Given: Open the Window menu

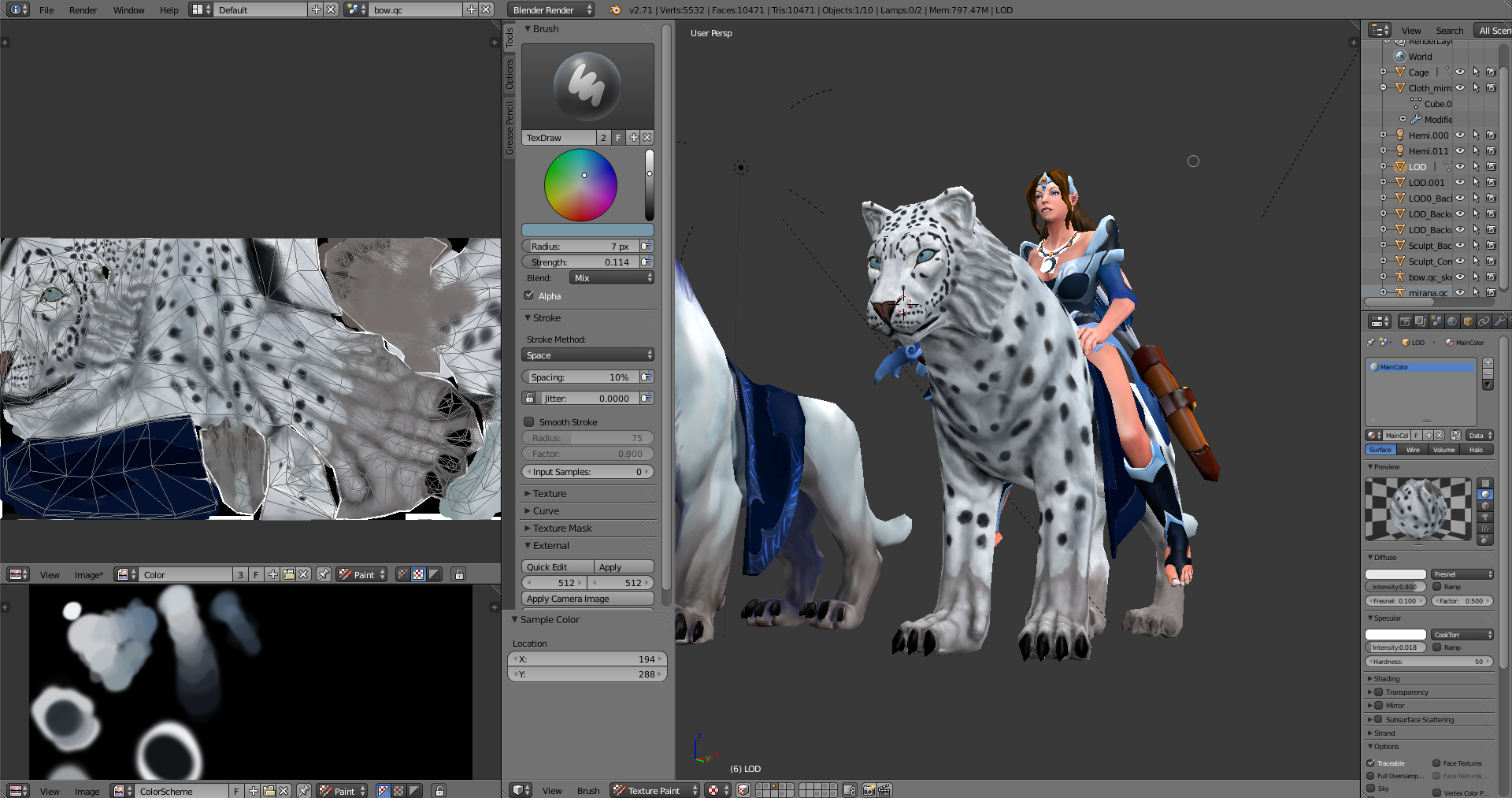Looking at the screenshot, I should (x=128, y=10).
